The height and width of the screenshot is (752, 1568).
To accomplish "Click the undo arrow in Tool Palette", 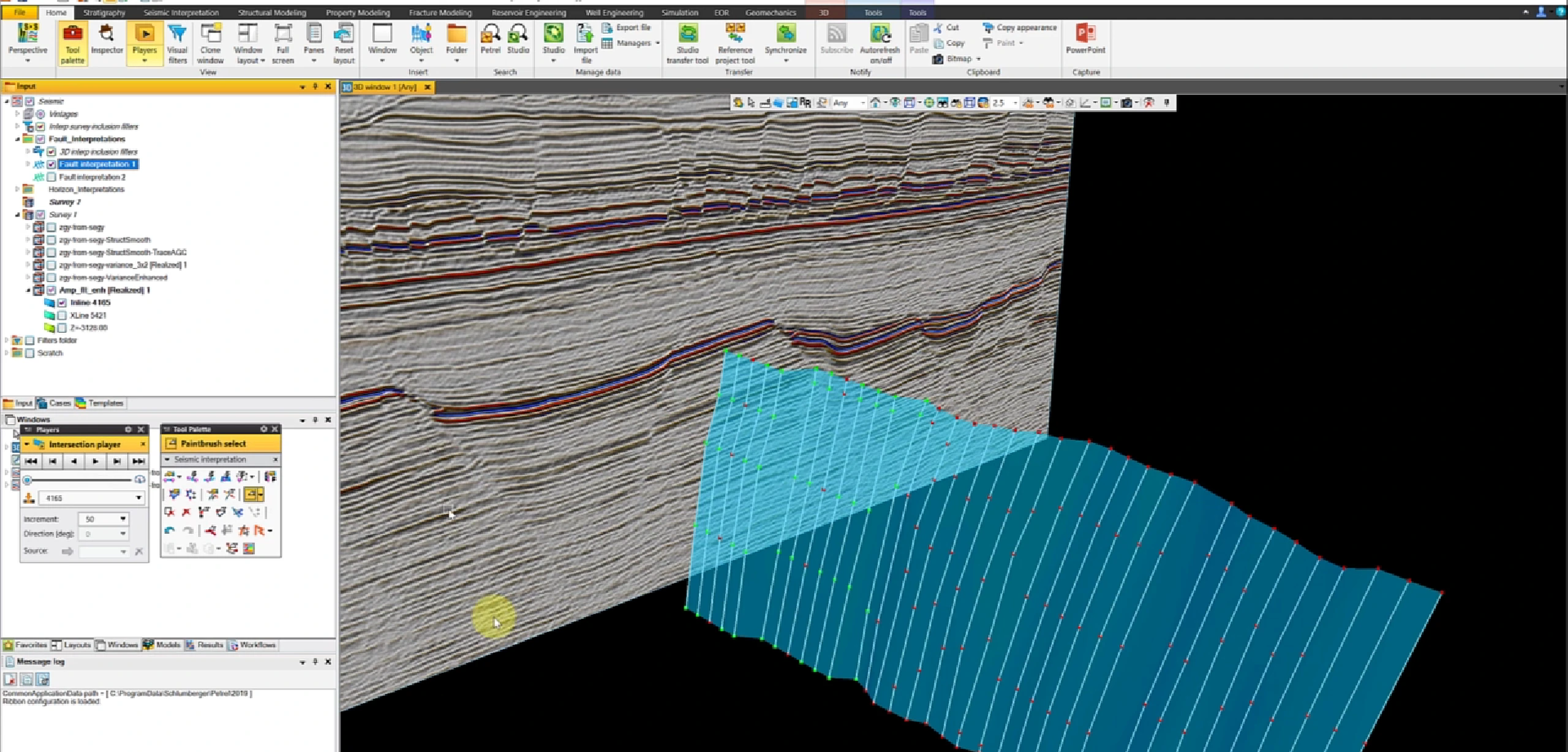I will point(170,530).
